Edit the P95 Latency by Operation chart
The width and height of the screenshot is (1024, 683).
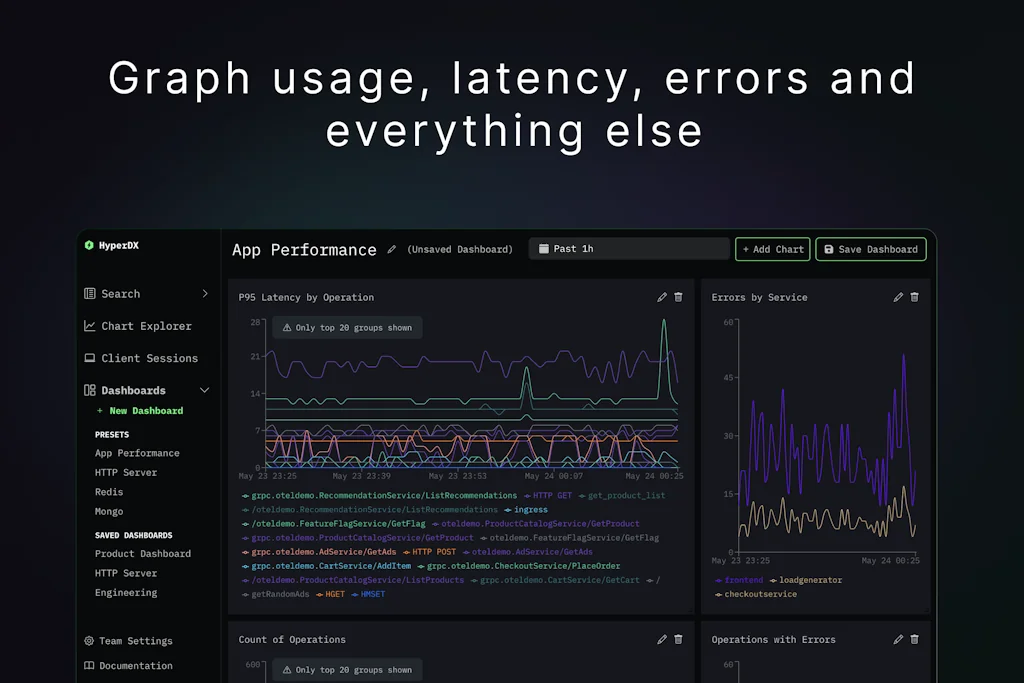click(x=661, y=296)
